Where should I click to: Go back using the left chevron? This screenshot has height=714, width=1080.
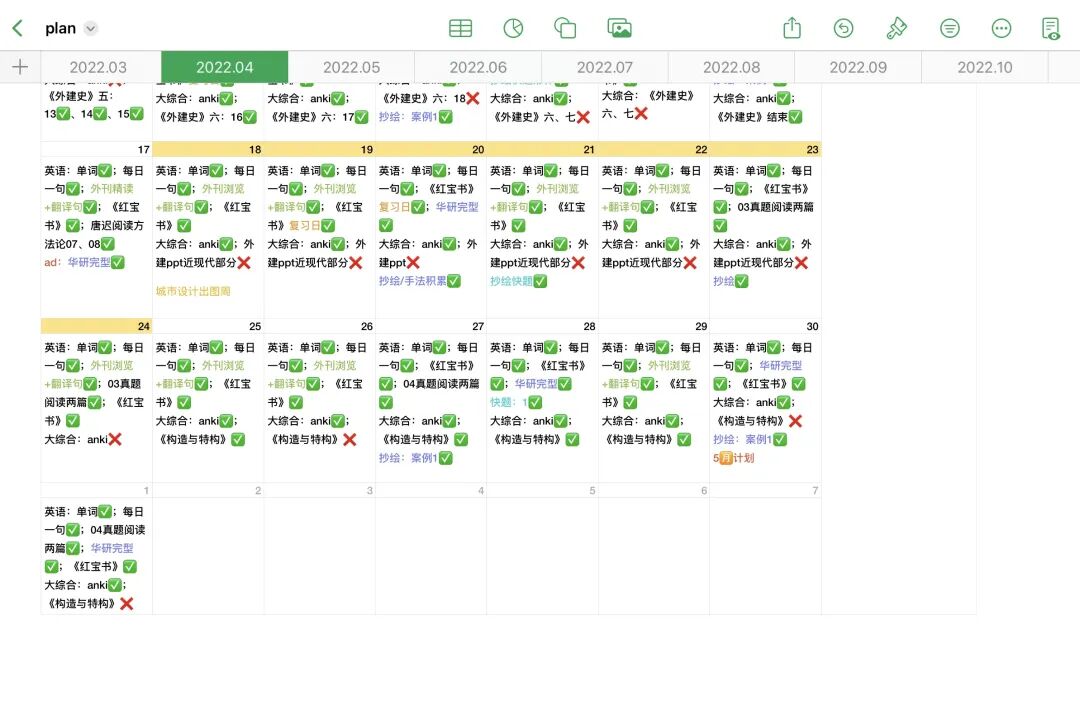click(17, 28)
